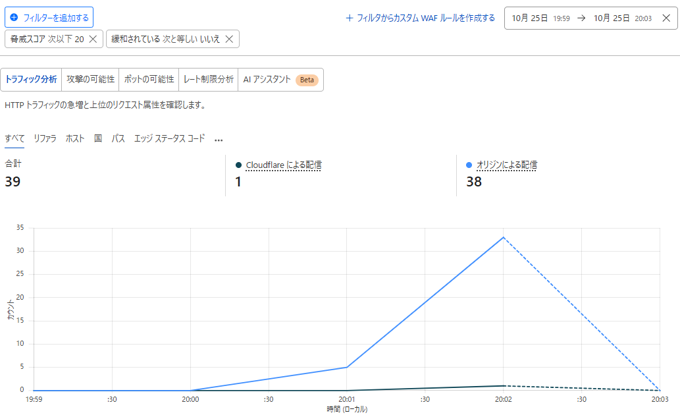
Task: Select the すべて sub-tab
Action: pos(15,139)
